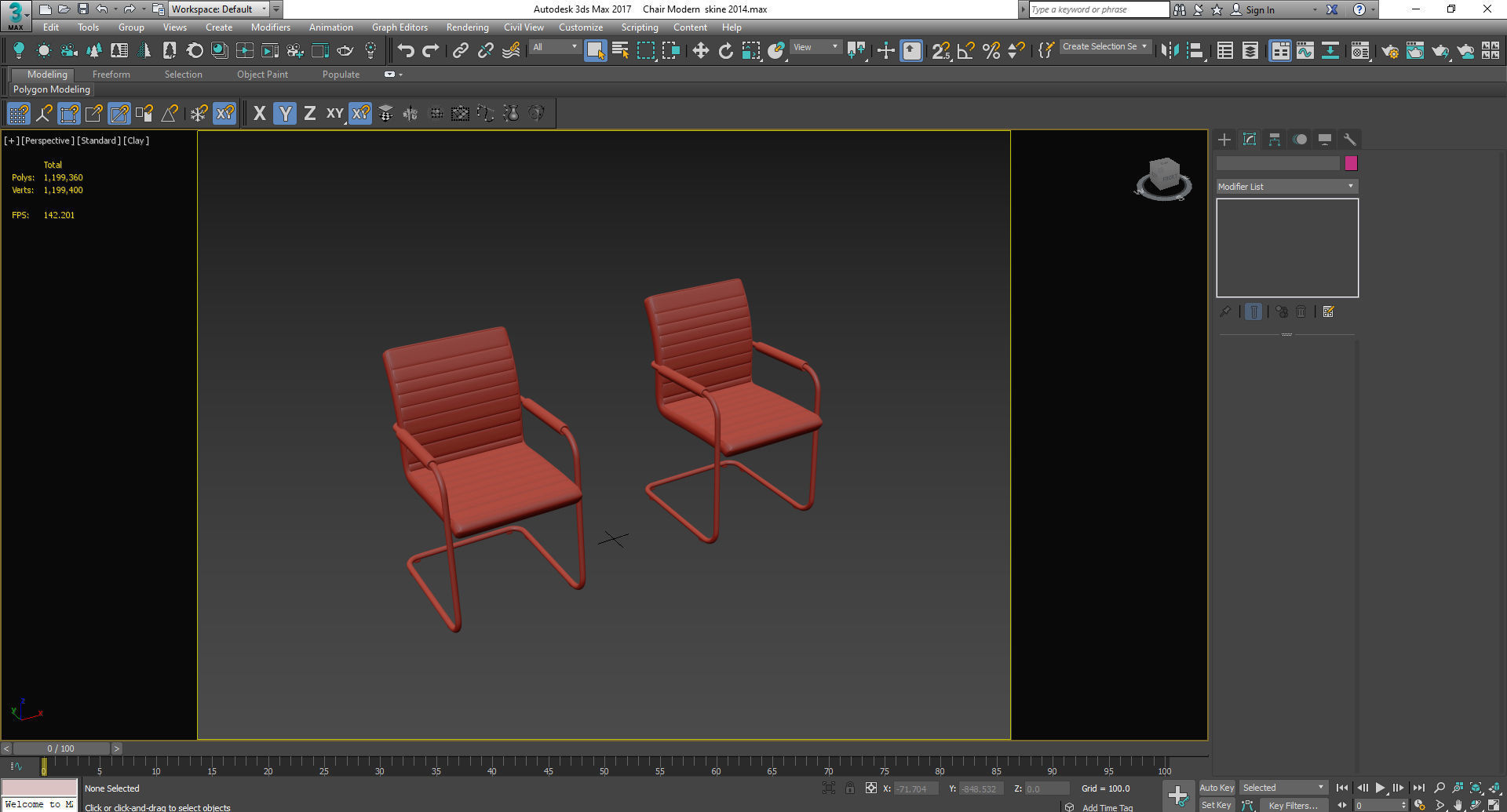1507x812 pixels.
Task: Open the Hierarchy command panel tab
Action: point(1275,140)
